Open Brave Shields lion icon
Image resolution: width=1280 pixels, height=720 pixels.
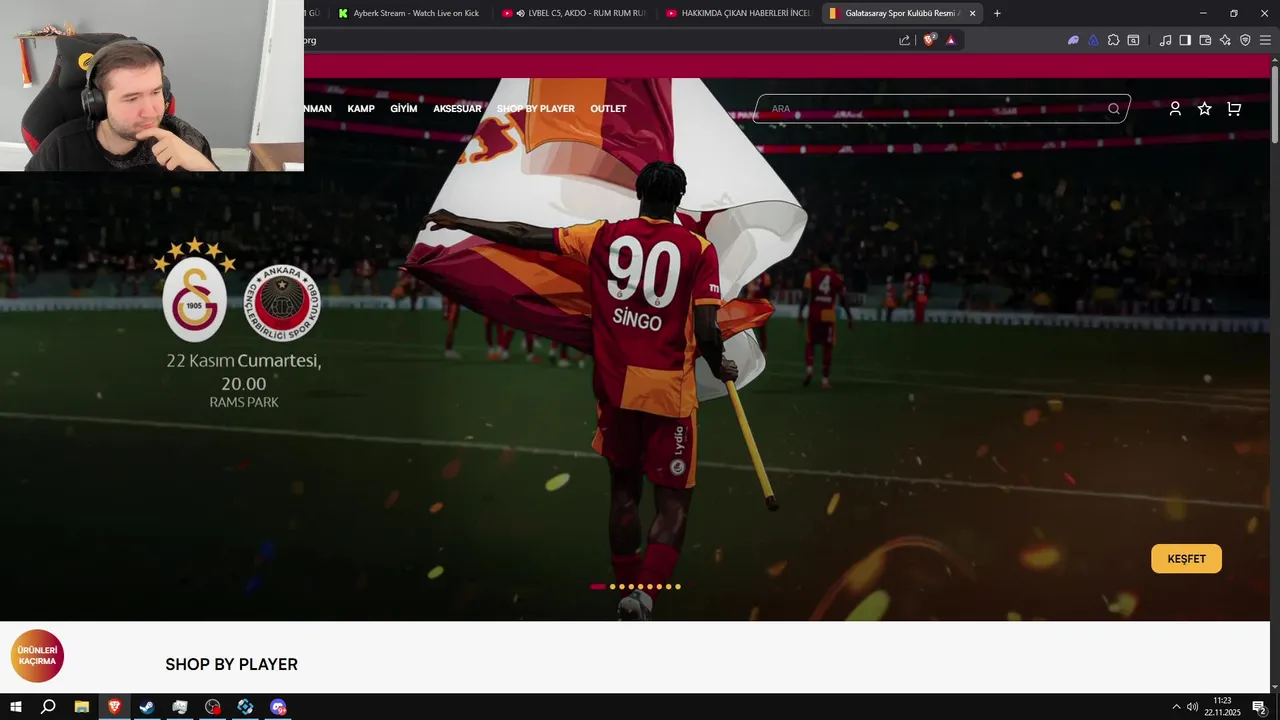[929, 40]
